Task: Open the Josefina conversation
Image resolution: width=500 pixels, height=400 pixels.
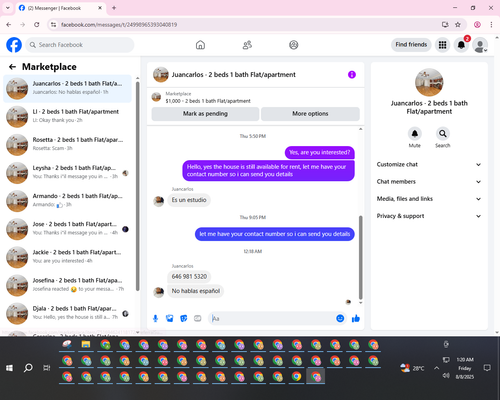Action: coord(67,285)
